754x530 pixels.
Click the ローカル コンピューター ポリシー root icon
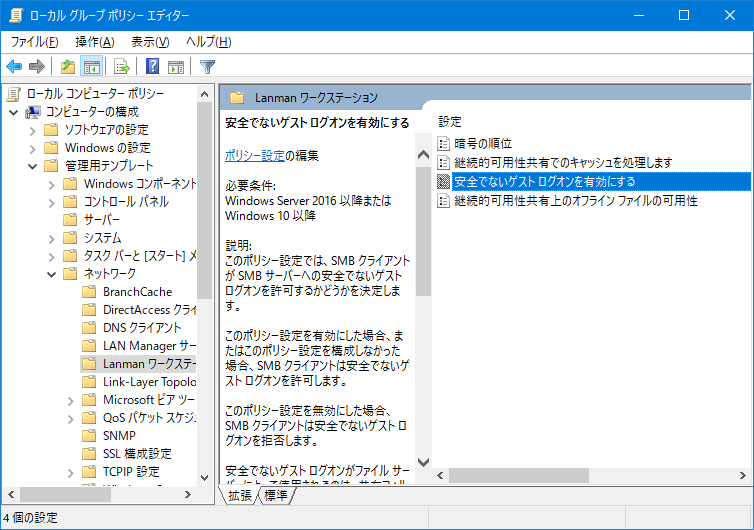point(14,94)
